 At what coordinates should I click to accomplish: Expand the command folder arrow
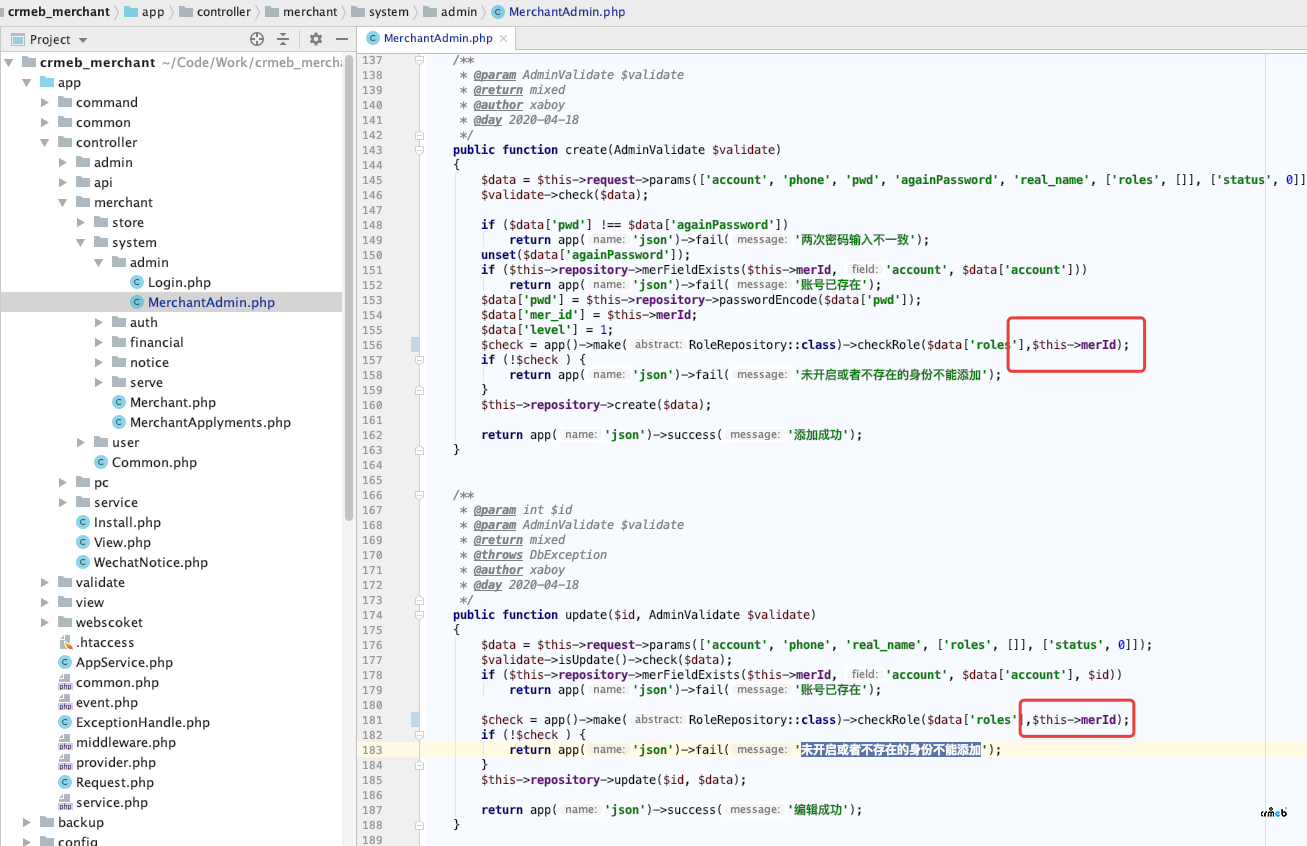point(45,102)
